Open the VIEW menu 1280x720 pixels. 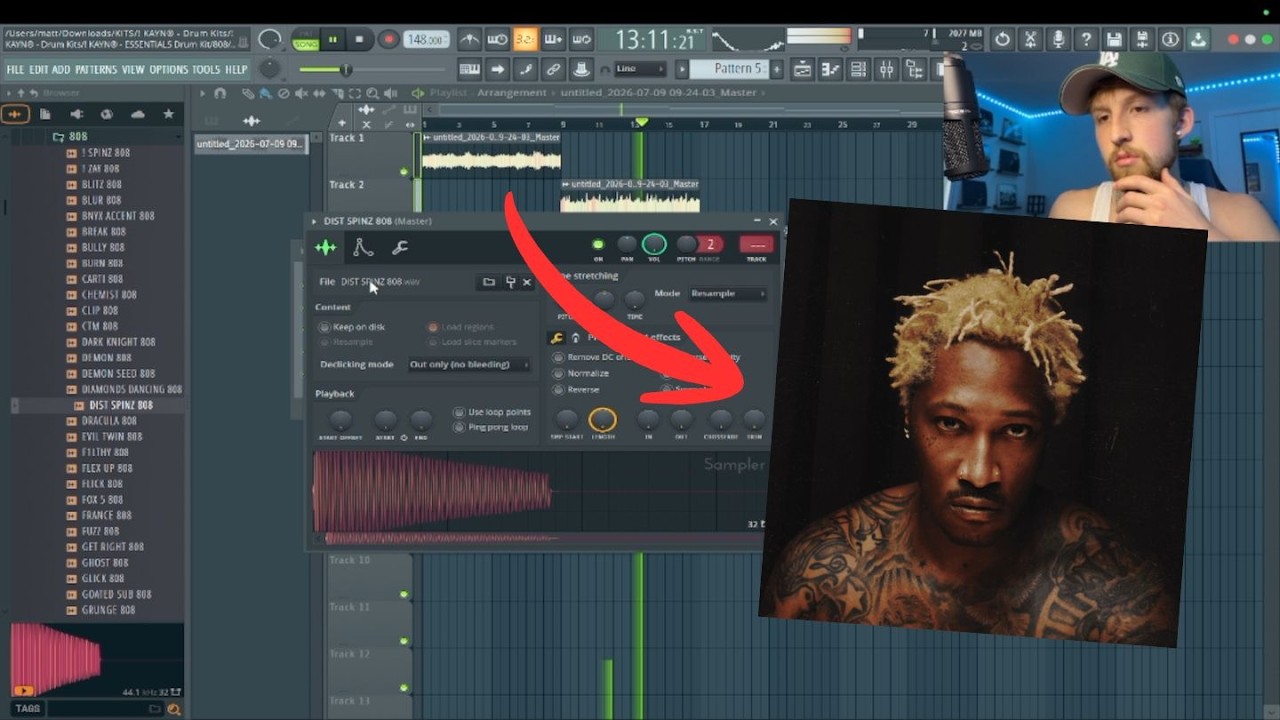coord(133,70)
